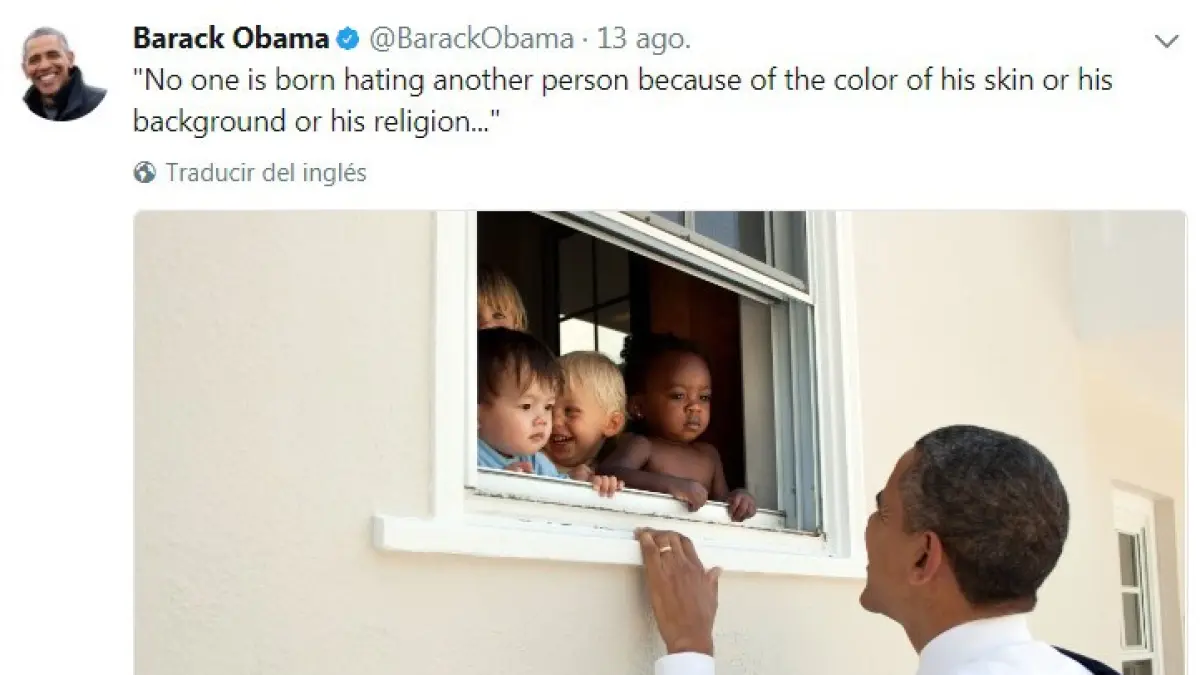The image size is (1200, 675).
Task: Open the tweet's attached photo
Action: click(660, 442)
